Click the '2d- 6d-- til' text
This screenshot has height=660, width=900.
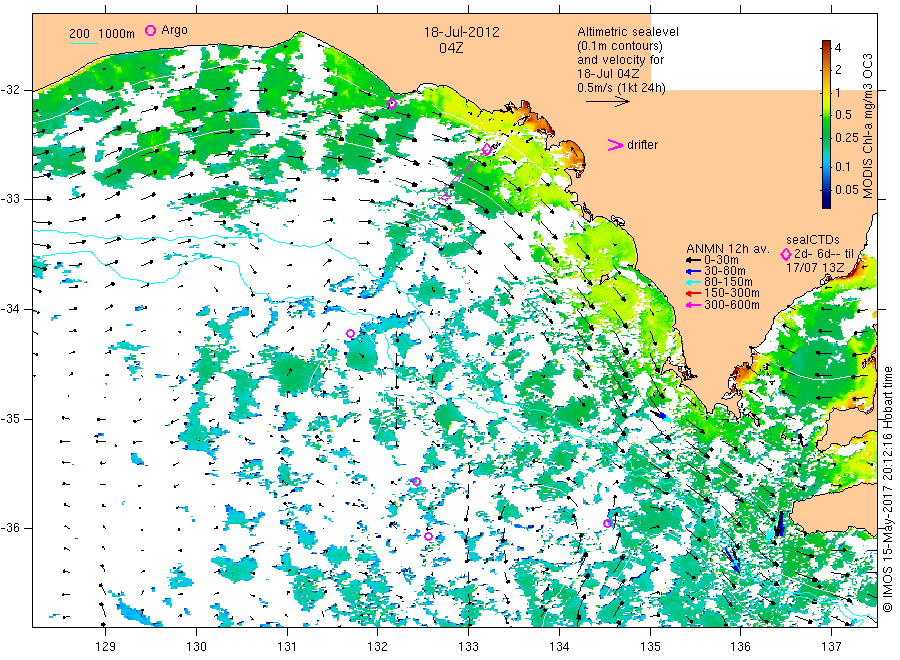tap(824, 254)
